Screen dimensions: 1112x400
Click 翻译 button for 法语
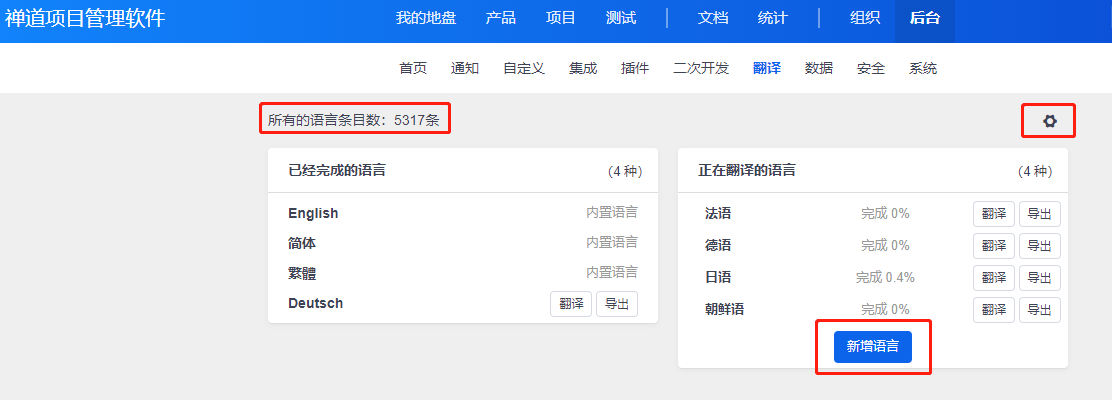[994, 213]
